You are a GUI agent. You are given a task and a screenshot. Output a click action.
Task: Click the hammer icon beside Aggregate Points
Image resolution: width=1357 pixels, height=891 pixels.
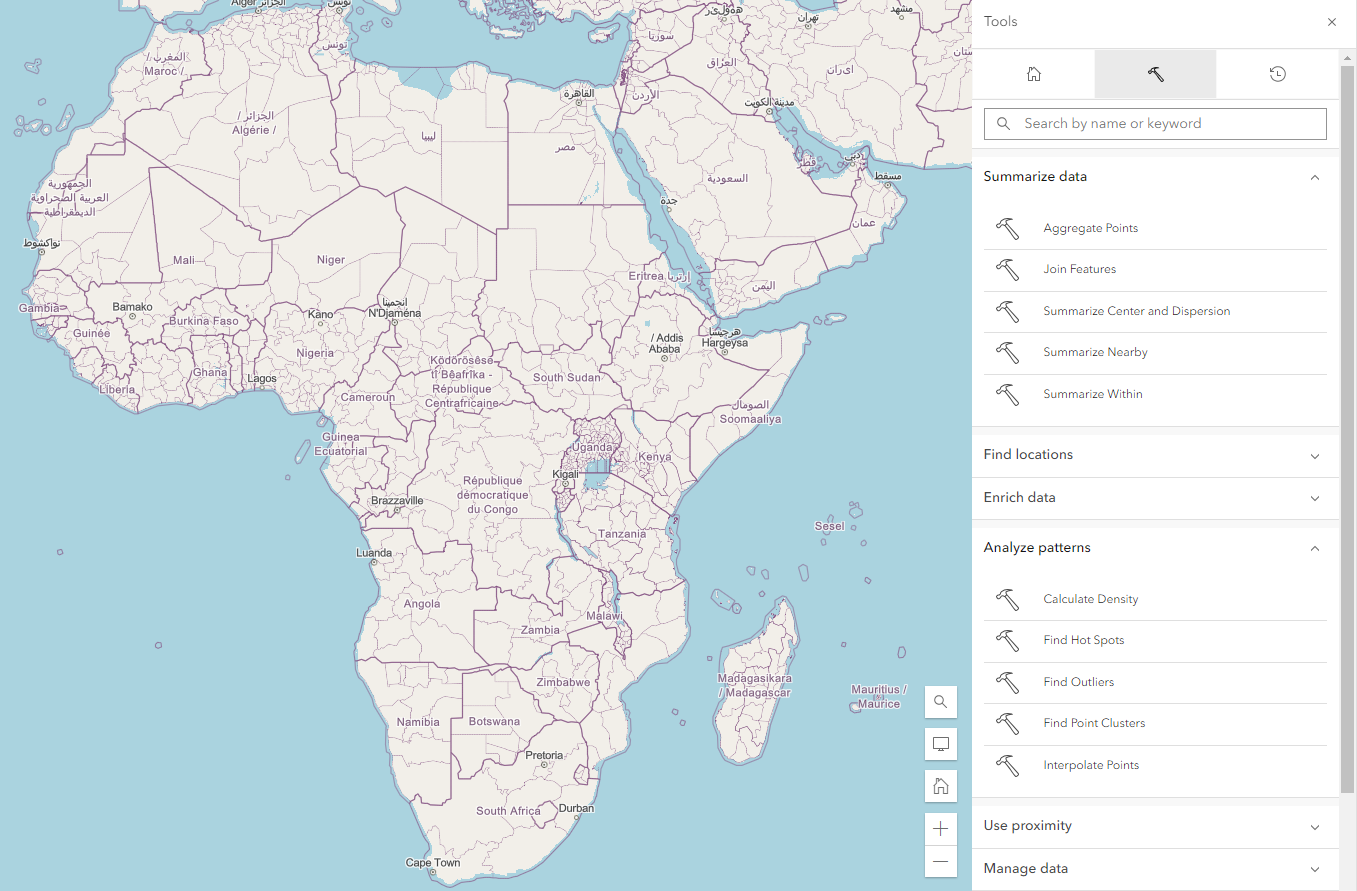coord(1008,228)
